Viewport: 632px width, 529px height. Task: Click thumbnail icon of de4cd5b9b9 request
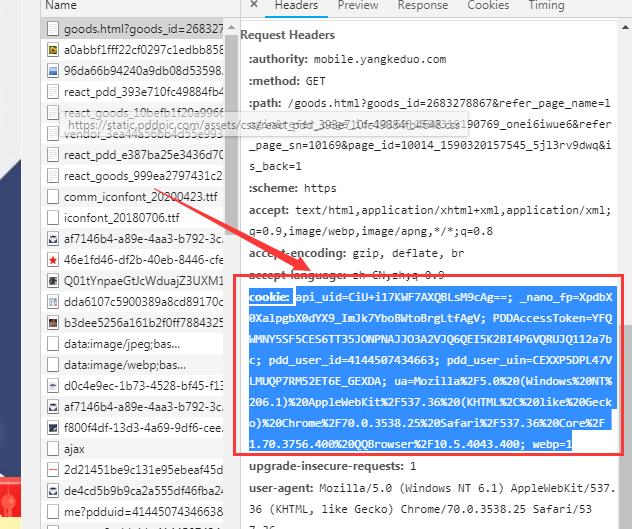(x=53, y=491)
